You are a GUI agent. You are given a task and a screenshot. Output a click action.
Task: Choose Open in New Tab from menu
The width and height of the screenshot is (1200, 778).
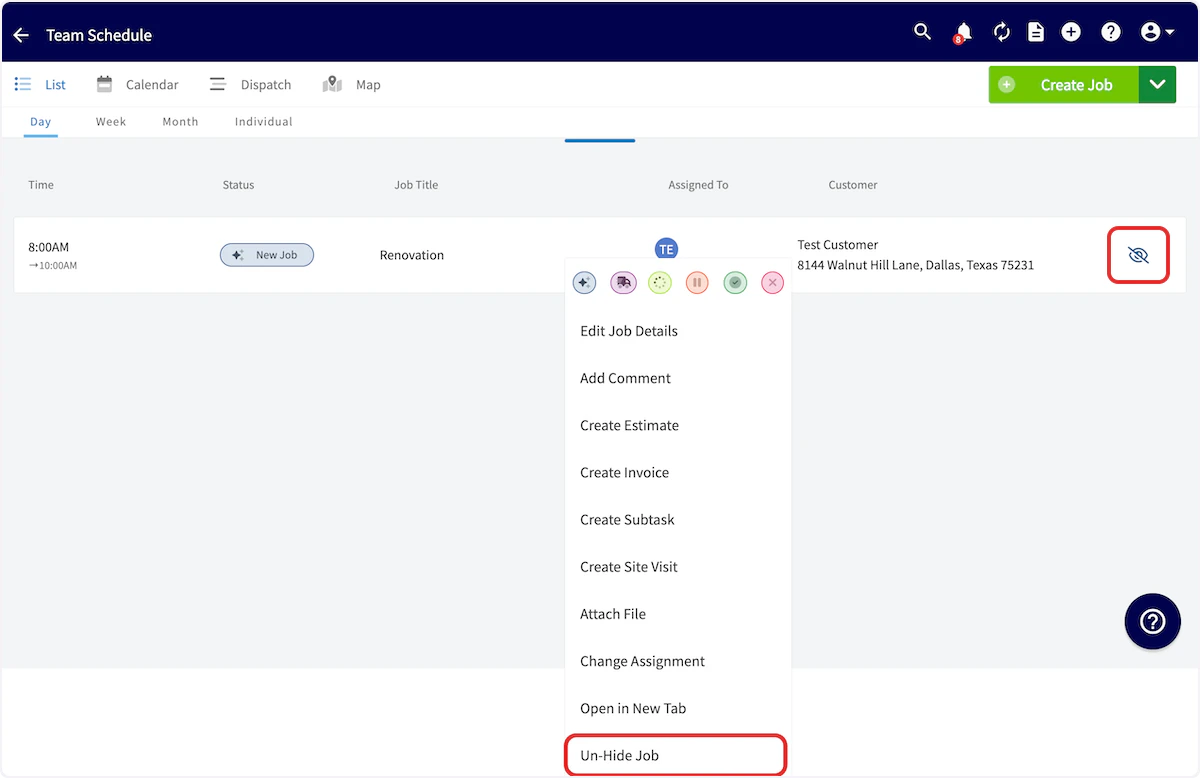[x=678, y=708]
